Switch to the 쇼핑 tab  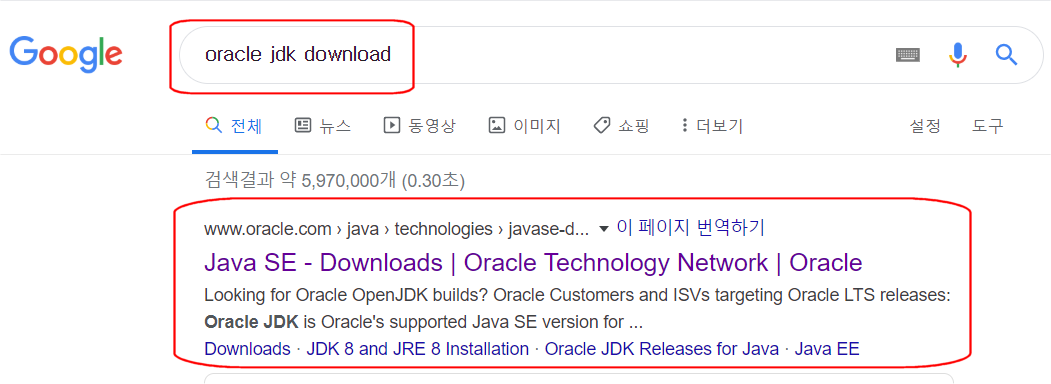(x=621, y=125)
